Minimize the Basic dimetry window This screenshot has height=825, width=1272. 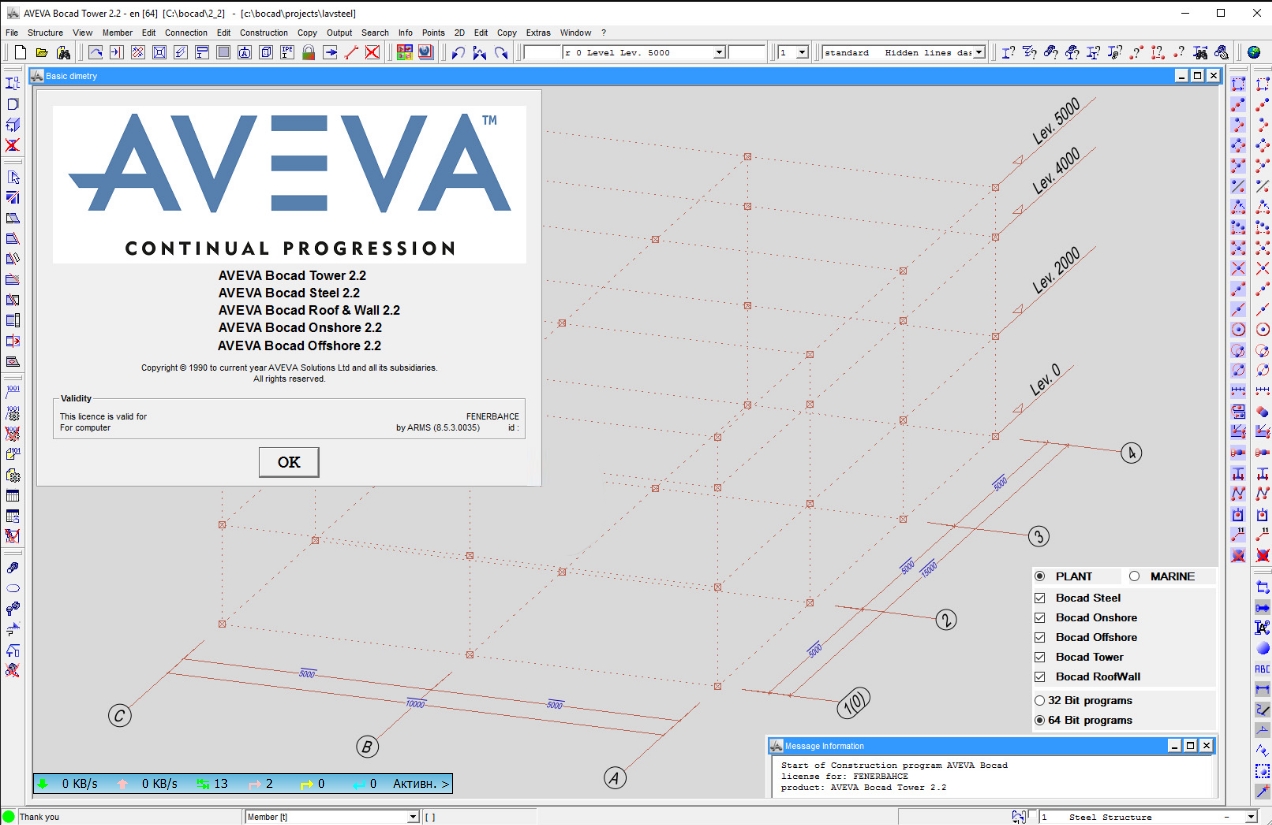(x=1181, y=76)
